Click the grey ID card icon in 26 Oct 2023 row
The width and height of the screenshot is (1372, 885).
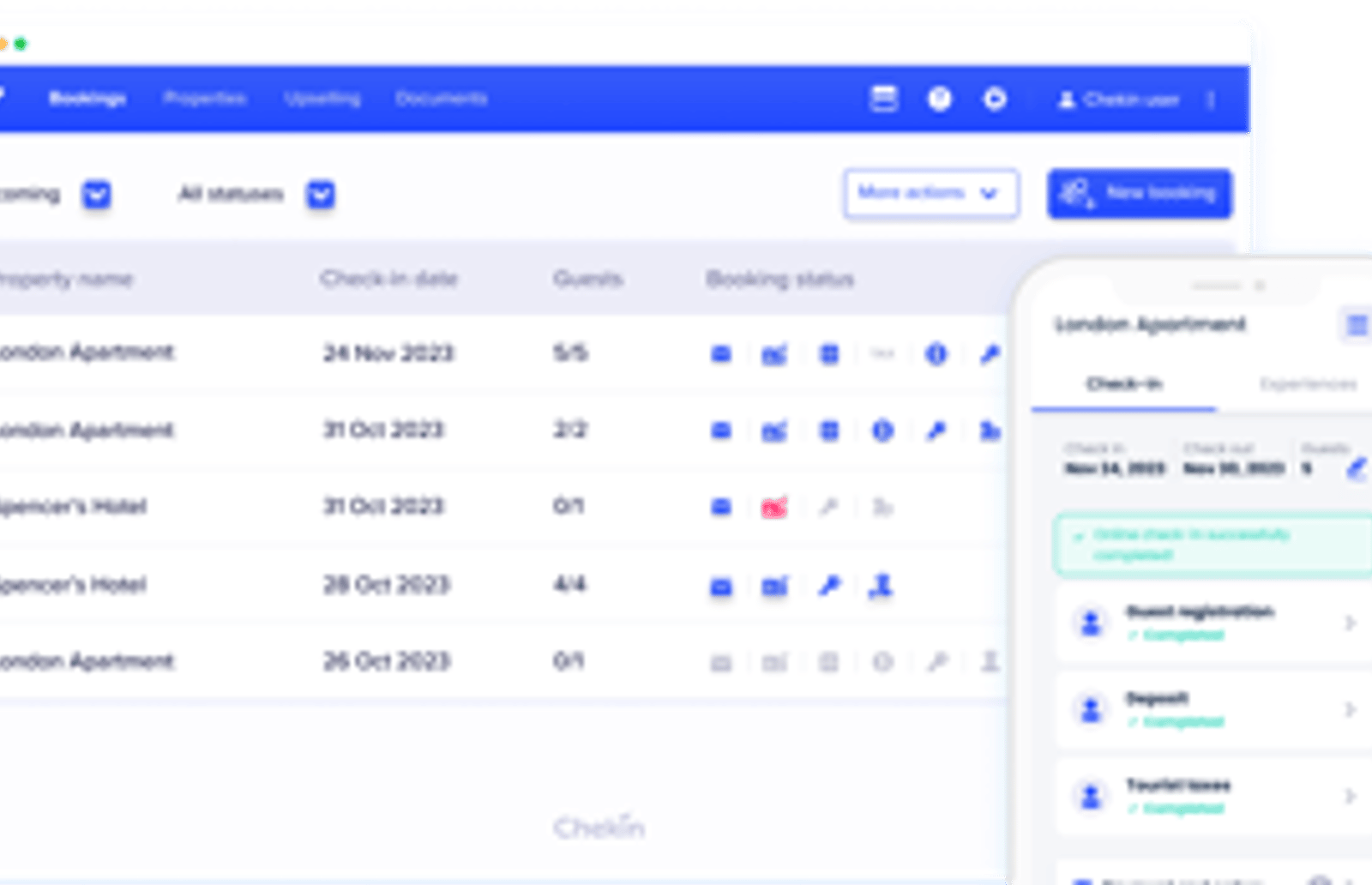(774, 662)
